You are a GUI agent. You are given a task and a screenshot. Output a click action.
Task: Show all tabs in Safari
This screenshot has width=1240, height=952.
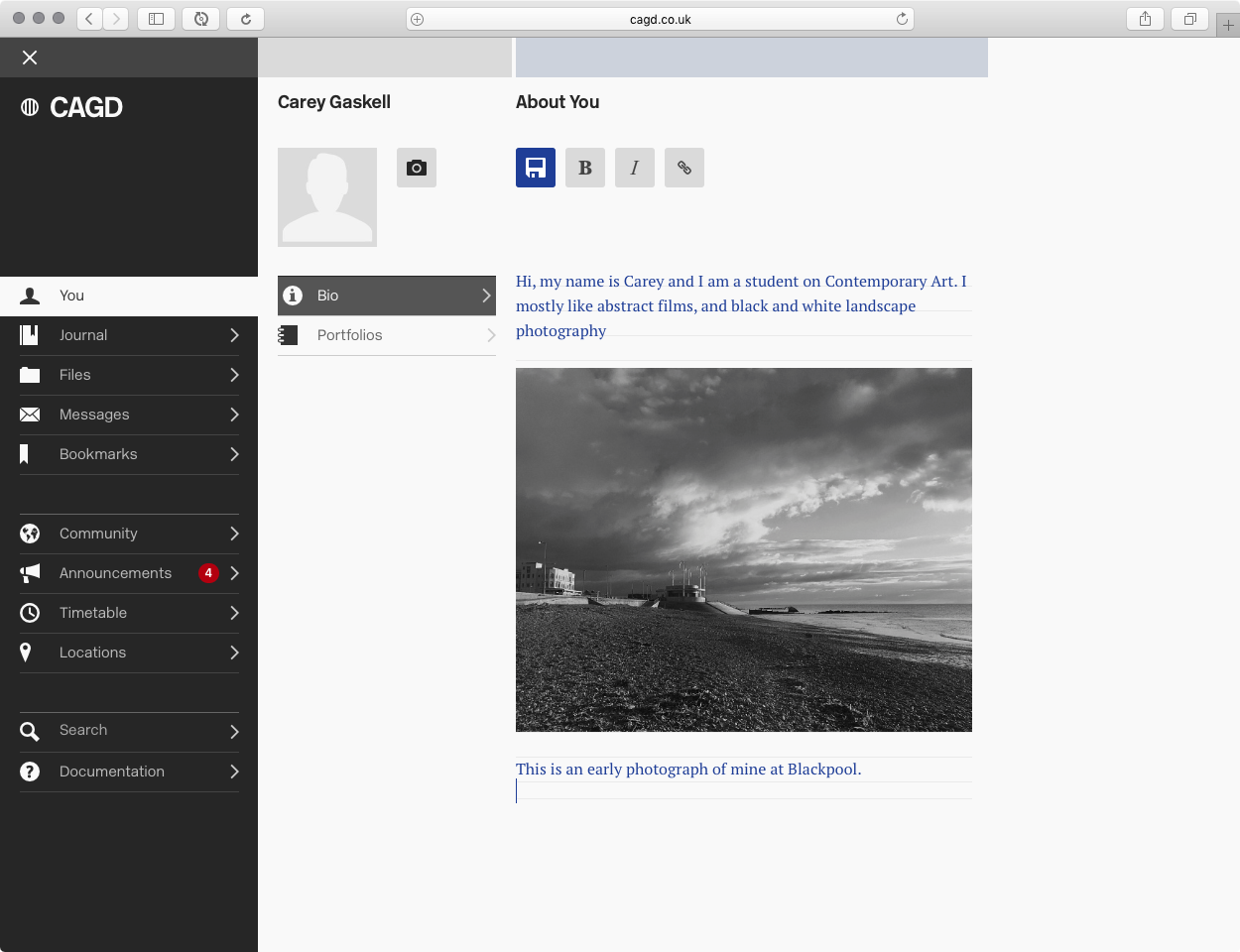click(1189, 19)
